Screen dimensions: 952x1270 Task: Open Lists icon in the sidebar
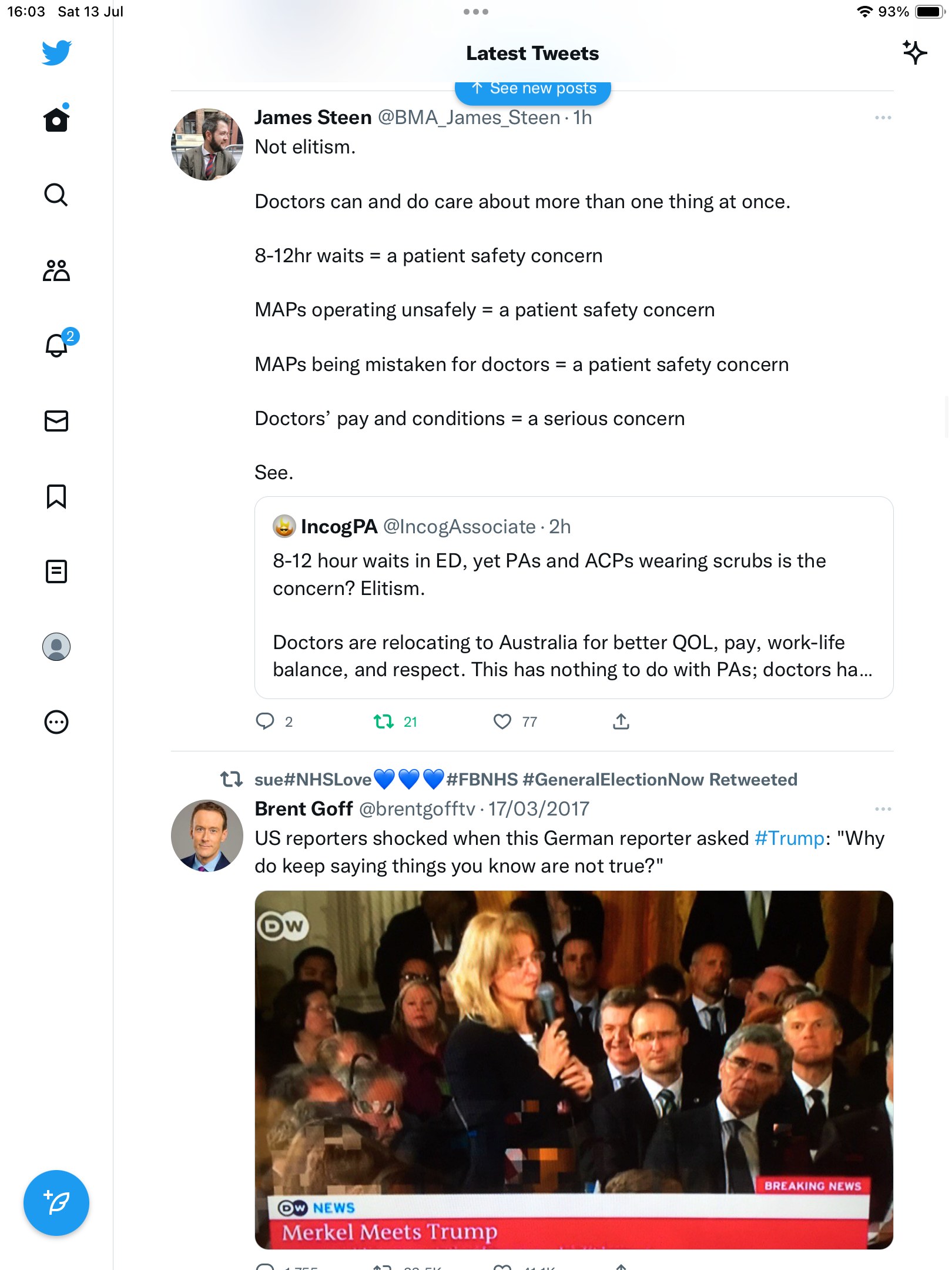[x=56, y=571]
